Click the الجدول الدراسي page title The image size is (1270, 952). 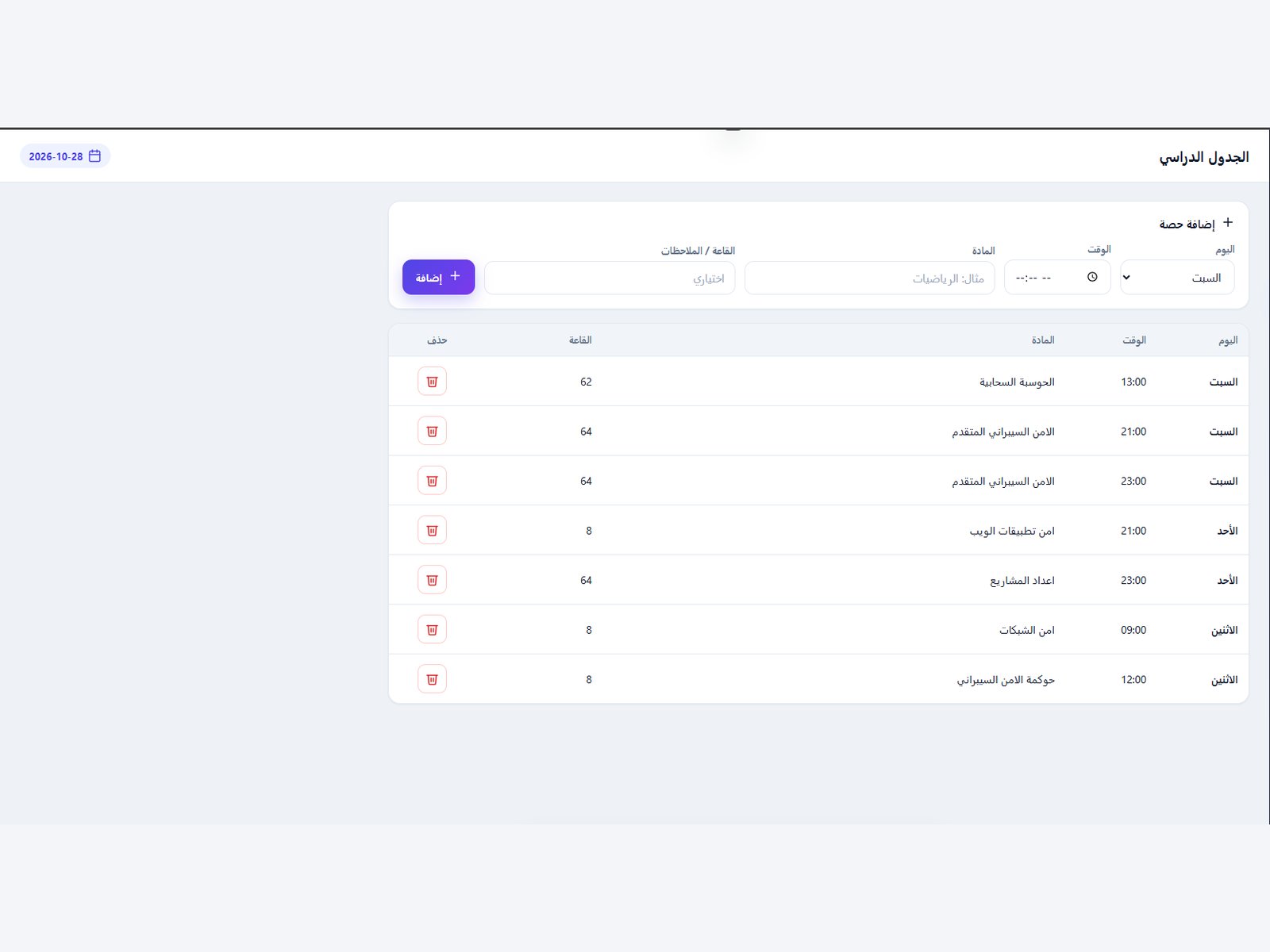click(x=1203, y=157)
